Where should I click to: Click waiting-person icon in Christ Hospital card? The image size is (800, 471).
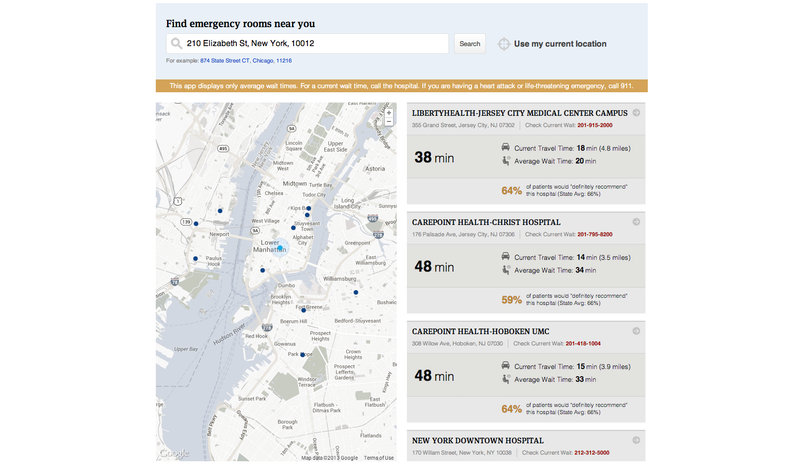[x=506, y=270]
